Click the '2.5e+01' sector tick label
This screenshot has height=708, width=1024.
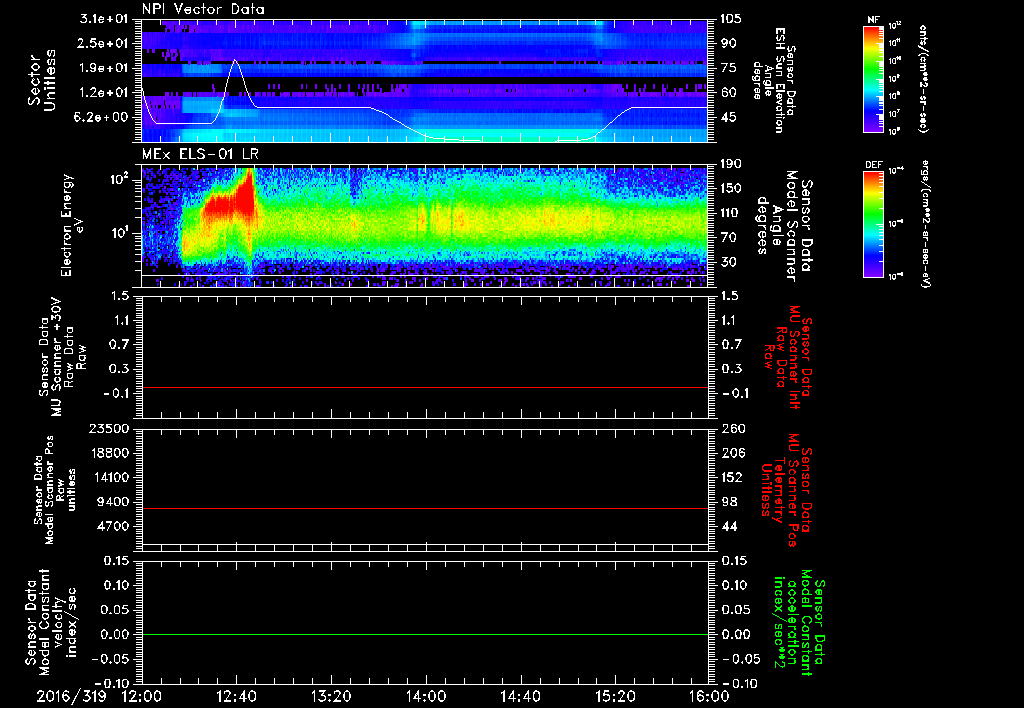[x=104, y=43]
